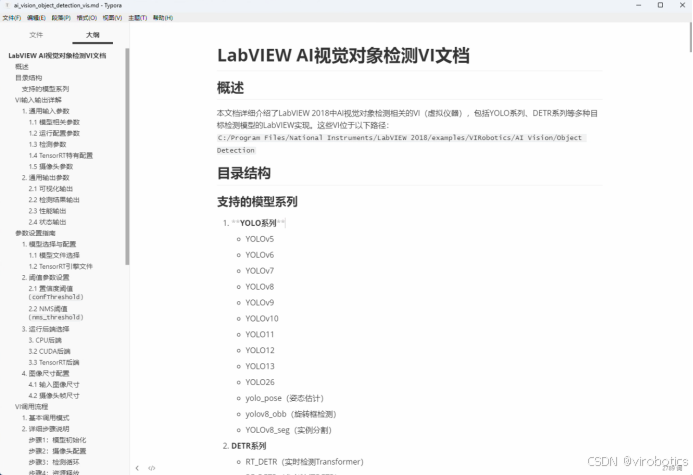
Task: Click the C:/Program Files path code text
Action: coord(401,144)
